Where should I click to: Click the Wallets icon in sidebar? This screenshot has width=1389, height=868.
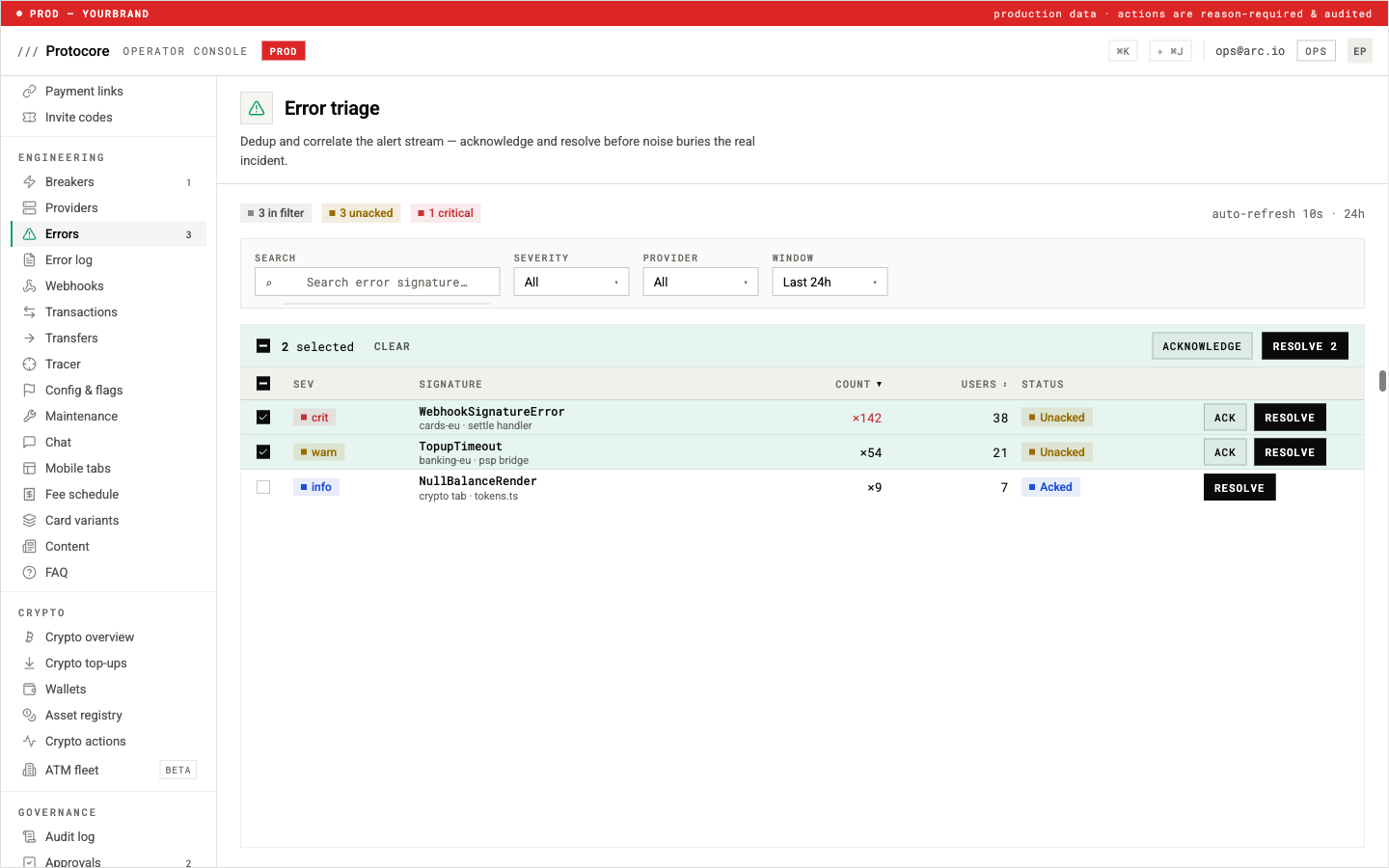pyautogui.click(x=30, y=690)
